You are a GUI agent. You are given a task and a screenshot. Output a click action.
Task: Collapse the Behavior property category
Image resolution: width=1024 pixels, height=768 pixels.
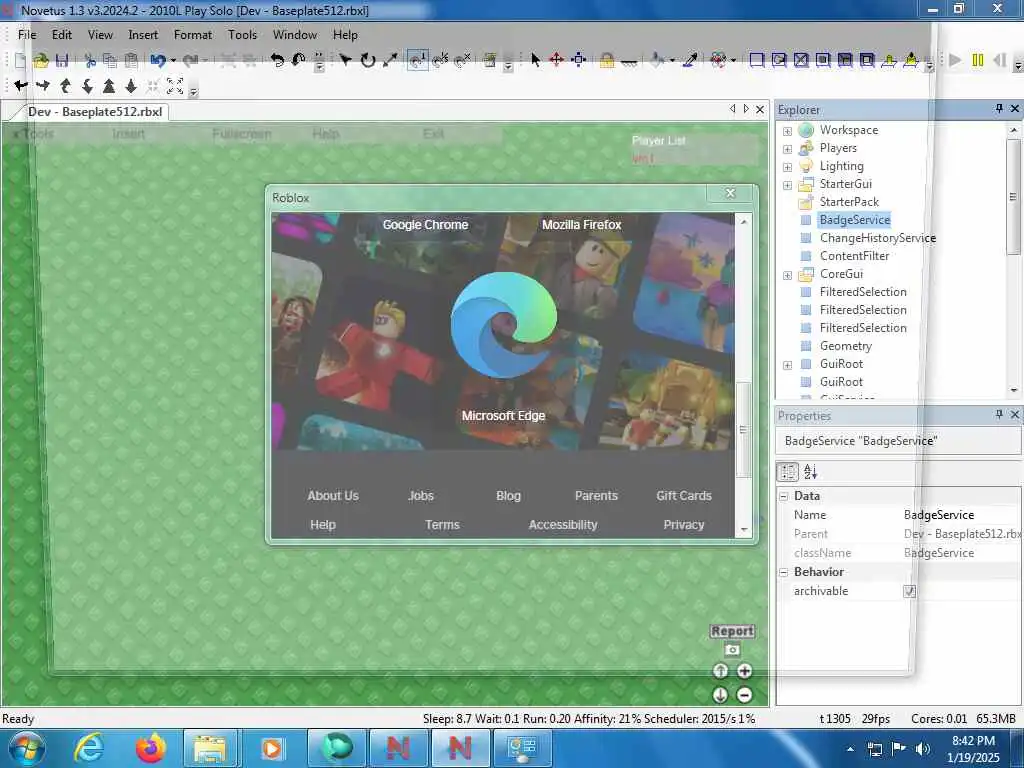tap(784, 572)
